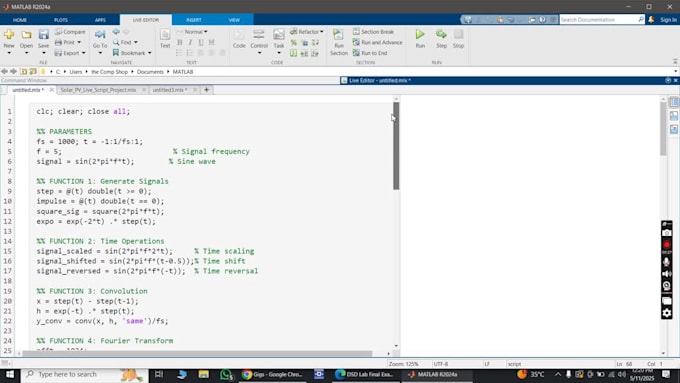Toggle the recorder microphone
This screenshot has height=383, width=680.
tap(667, 262)
